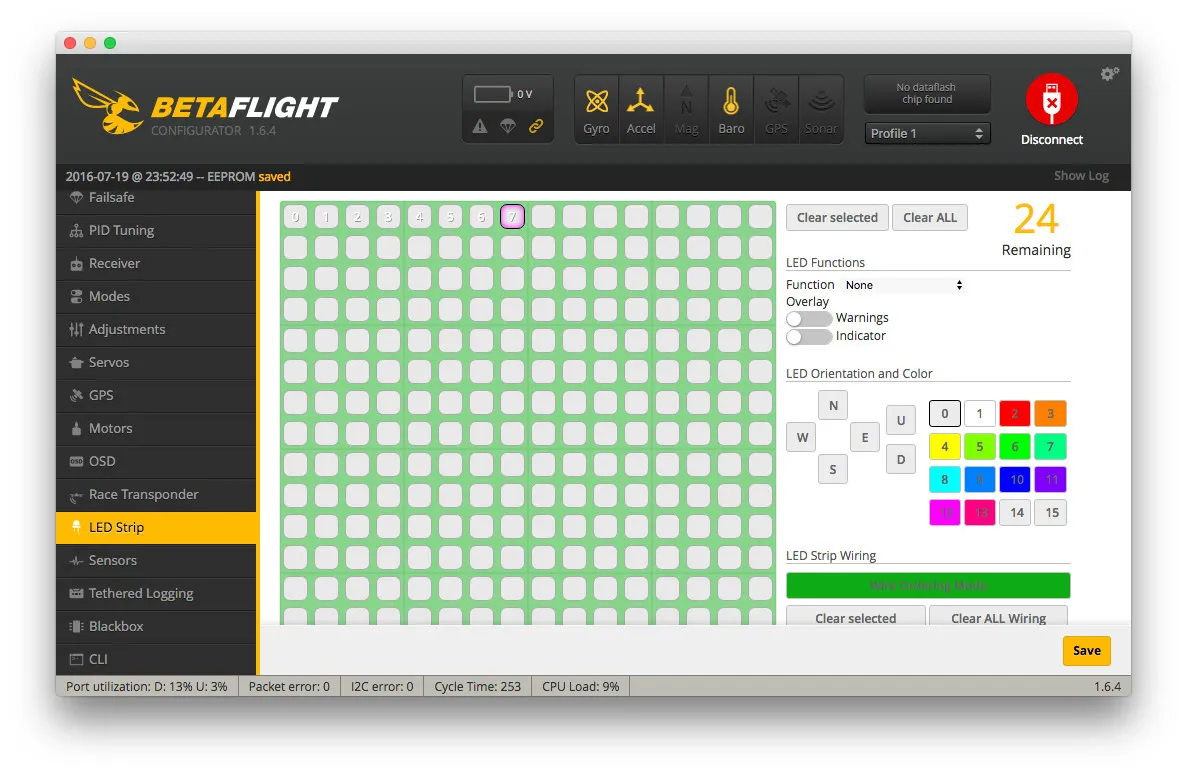Select red color swatch number 2

coord(1015,414)
